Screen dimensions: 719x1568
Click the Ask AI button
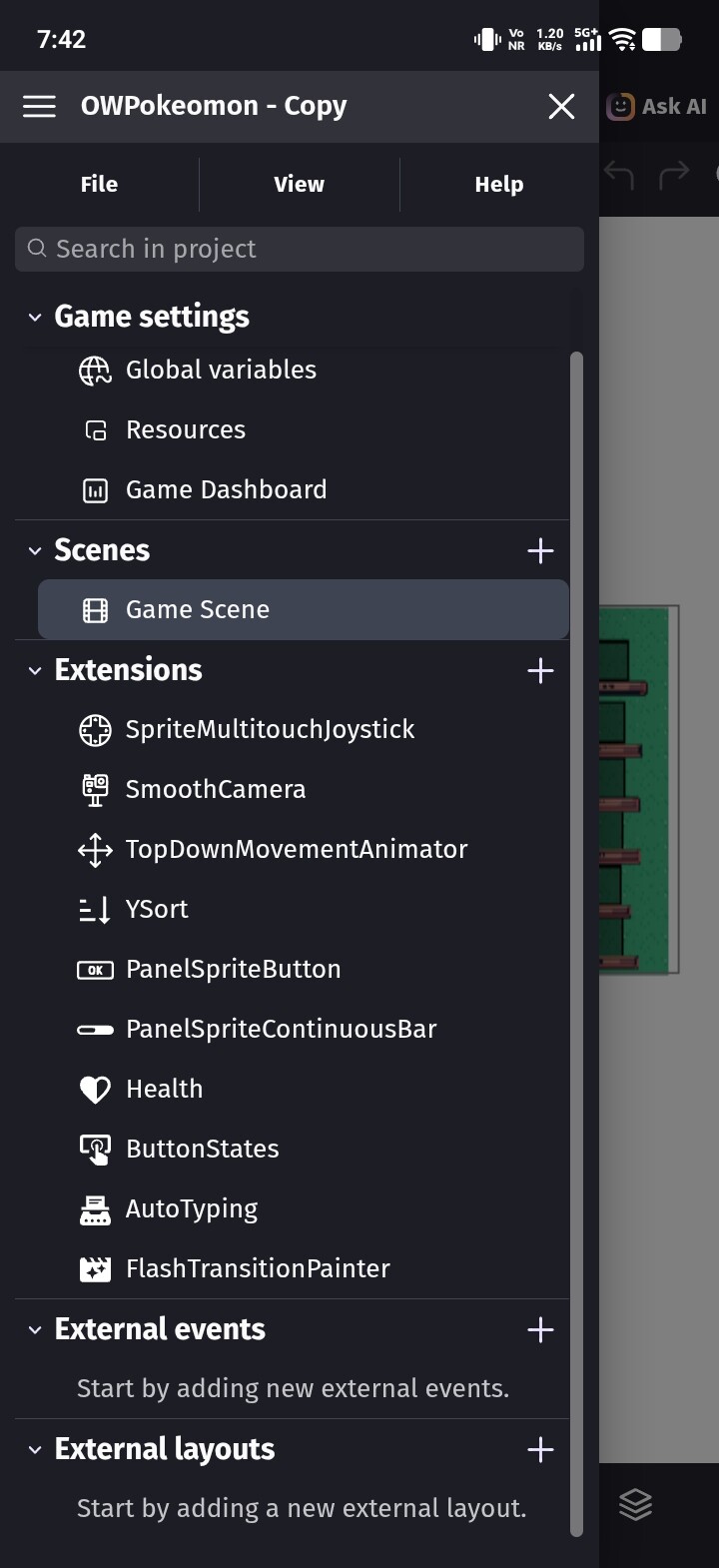(658, 106)
